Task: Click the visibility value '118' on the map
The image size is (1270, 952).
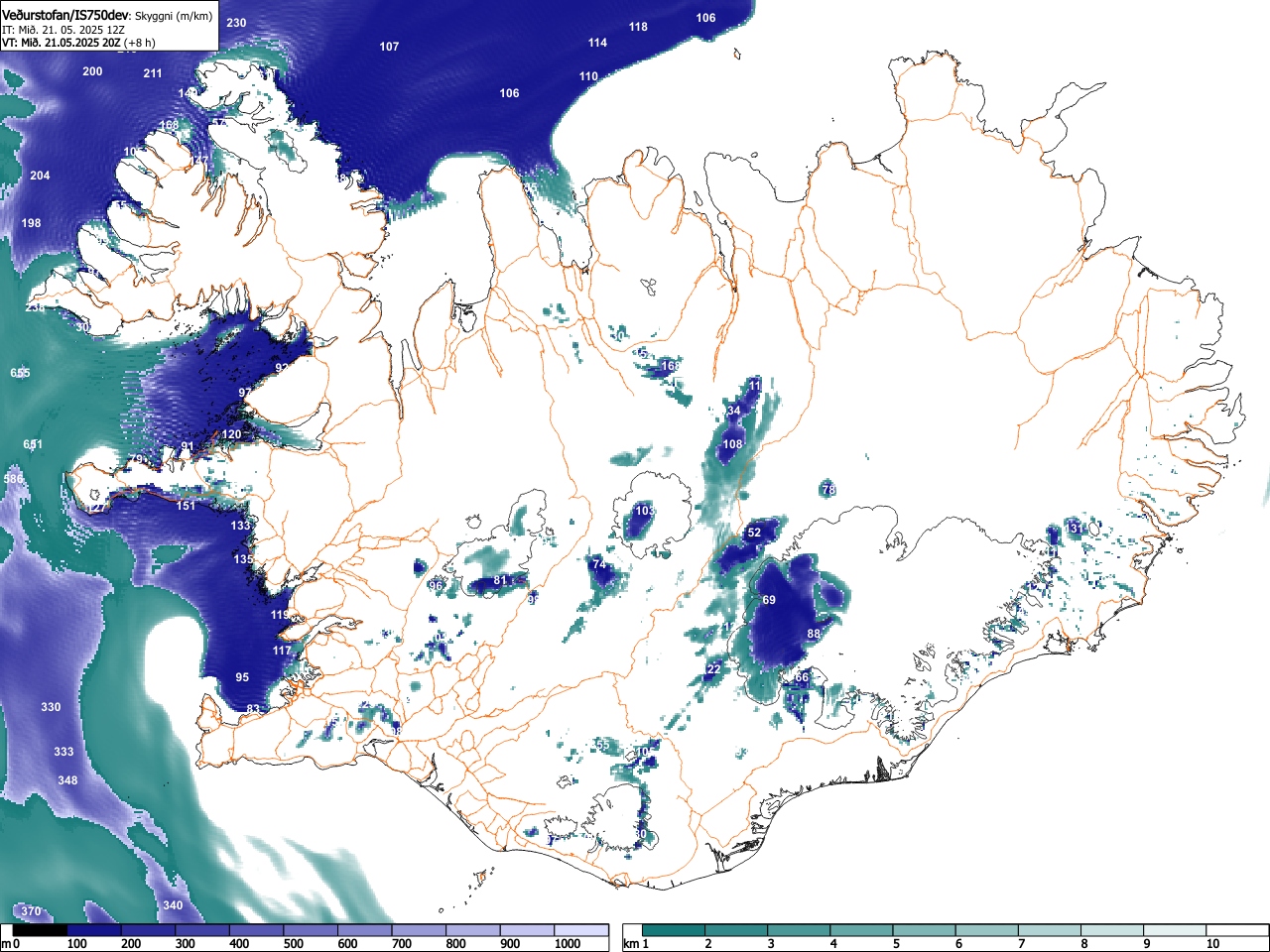Action: point(638,27)
